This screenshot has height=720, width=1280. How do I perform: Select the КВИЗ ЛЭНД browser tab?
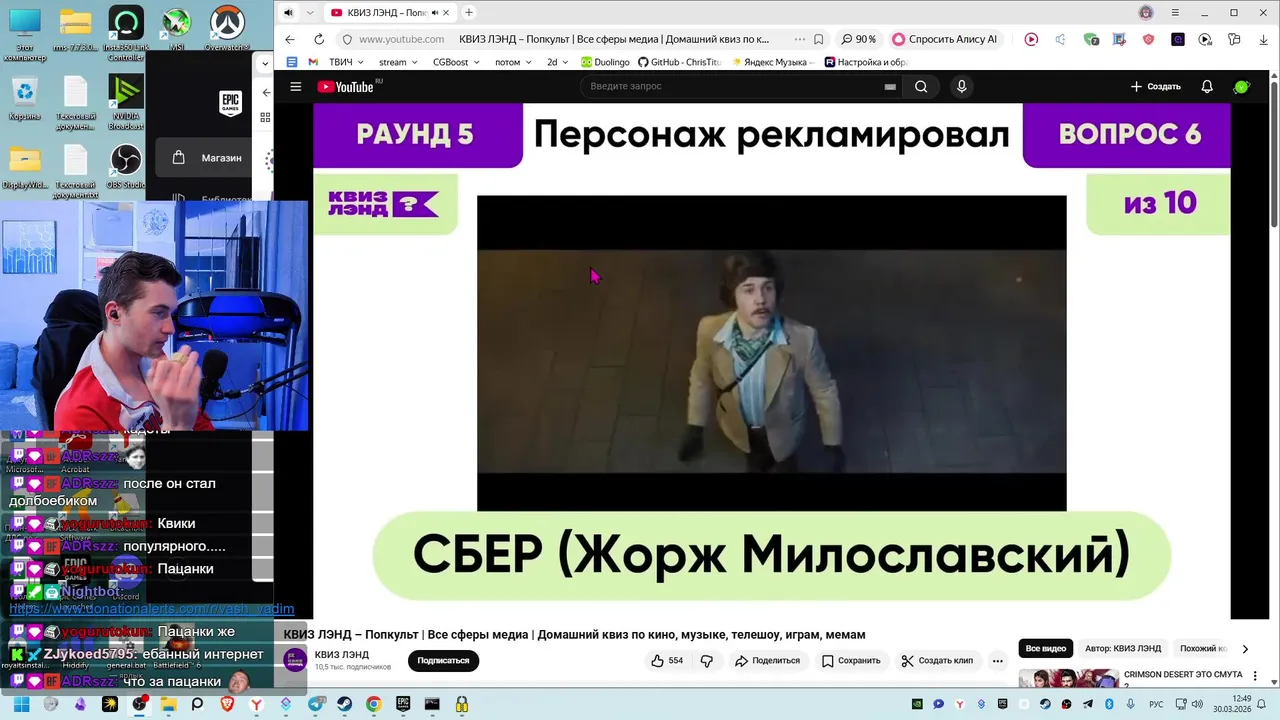pos(389,13)
